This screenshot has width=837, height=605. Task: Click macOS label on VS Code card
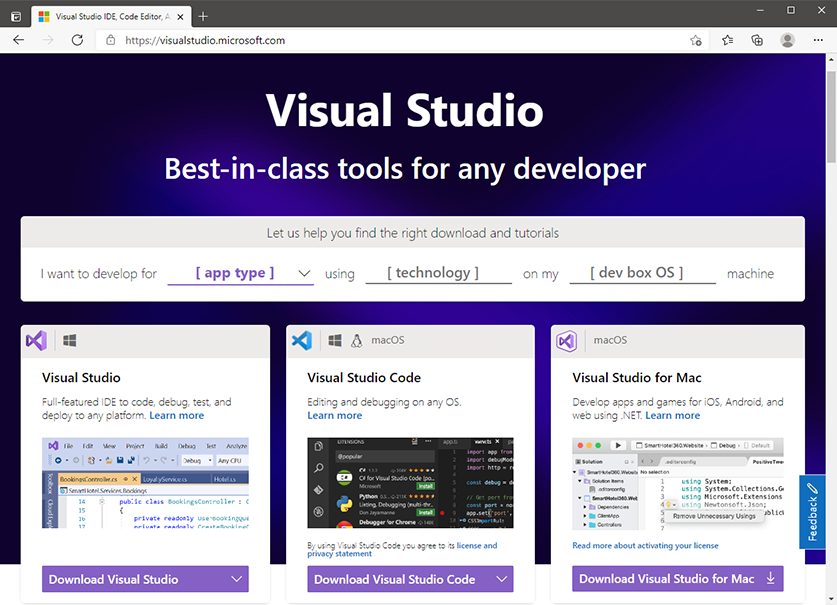388,340
